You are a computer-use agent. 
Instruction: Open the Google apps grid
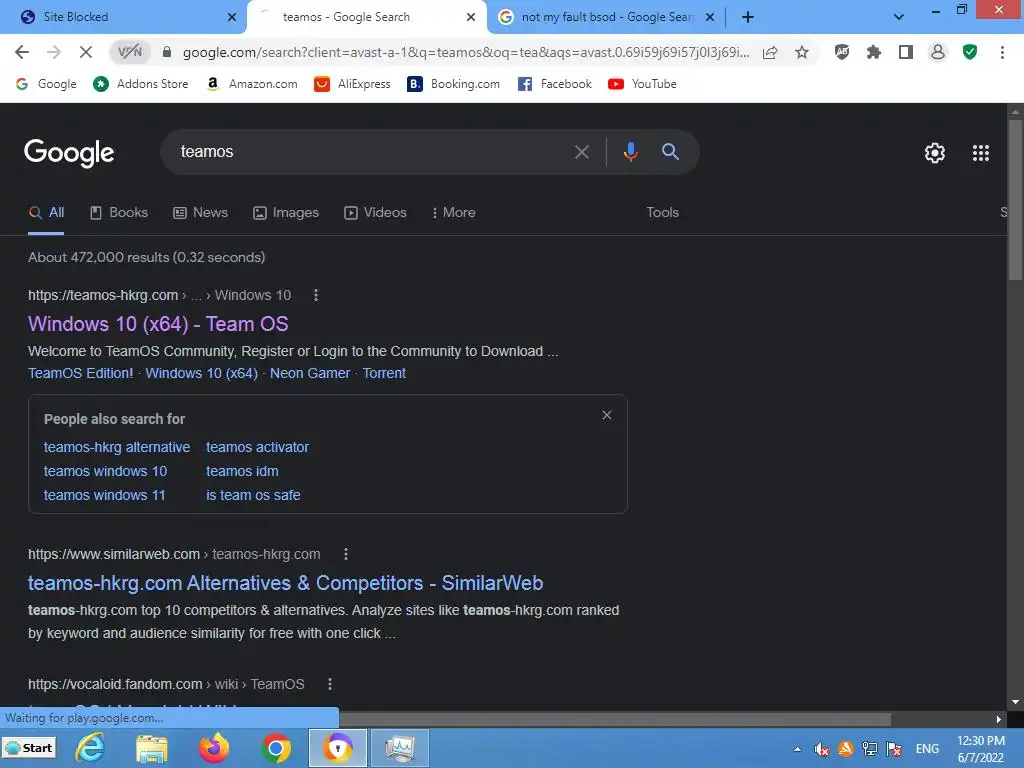pos(981,153)
